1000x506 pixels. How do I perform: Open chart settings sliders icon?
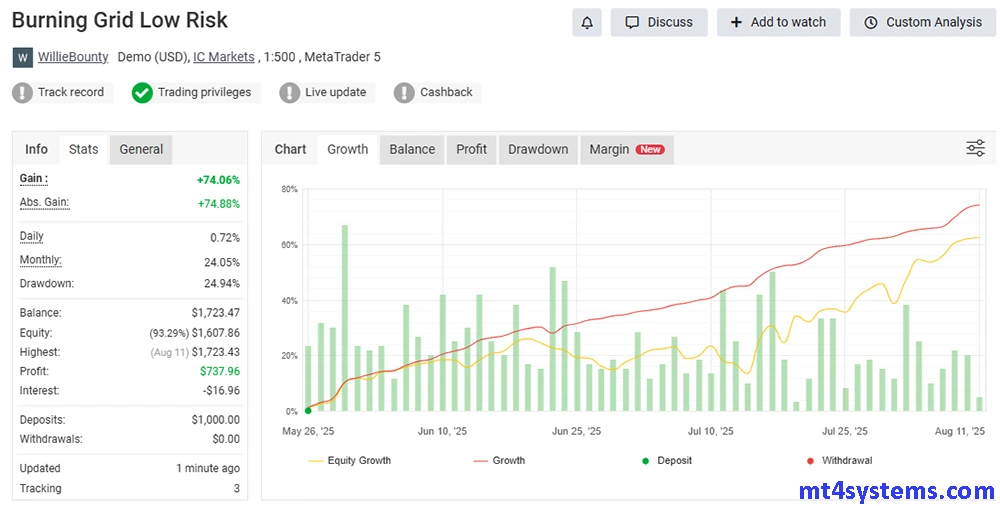click(975, 149)
